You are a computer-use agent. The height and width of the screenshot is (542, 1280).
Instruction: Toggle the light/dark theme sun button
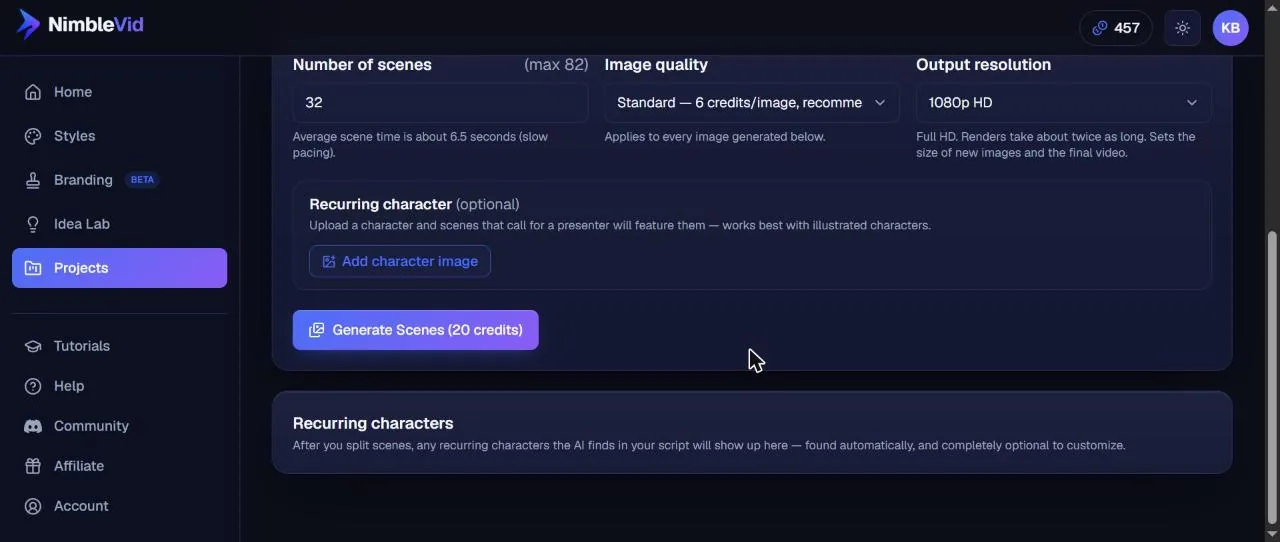click(x=1182, y=28)
